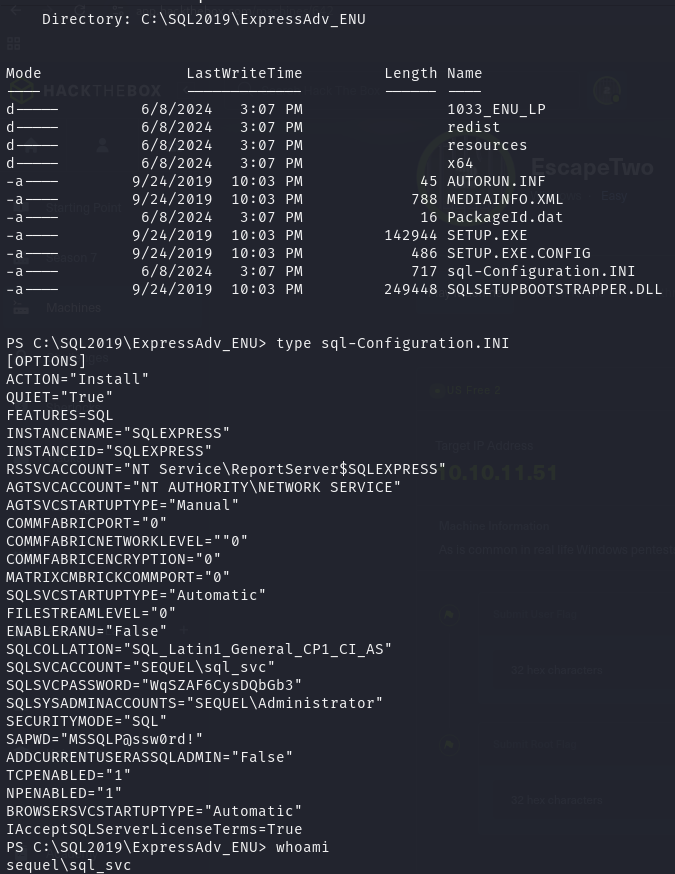The width and height of the screenshot is (675, 874).
Task: Select Machines in the sidebar
Action: pyautogui.click(x=74, y=308)
